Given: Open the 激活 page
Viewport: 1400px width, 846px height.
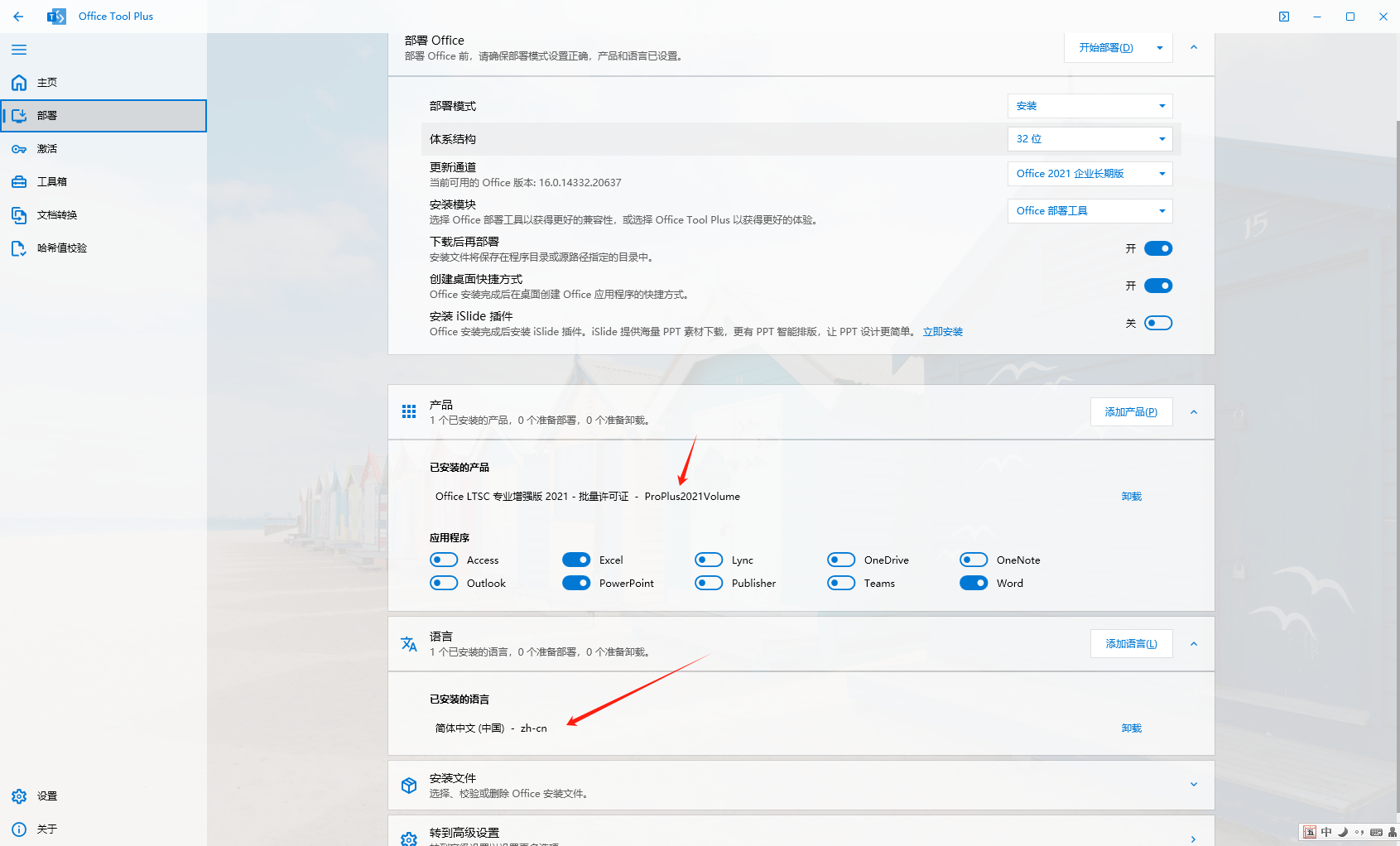Looking at the screenshot, I should click(103, 149).
